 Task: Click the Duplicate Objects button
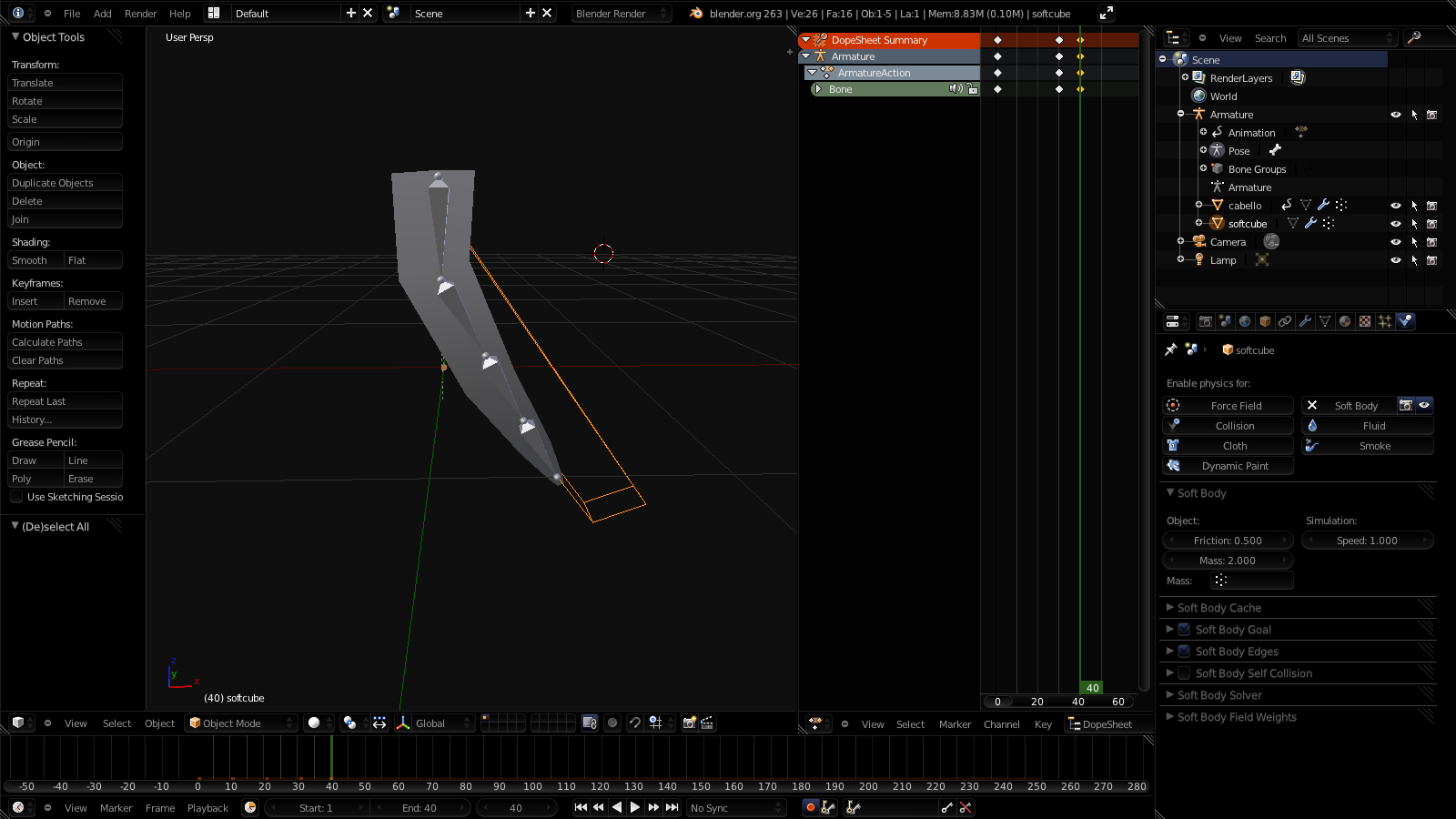[x=65, y=183]
